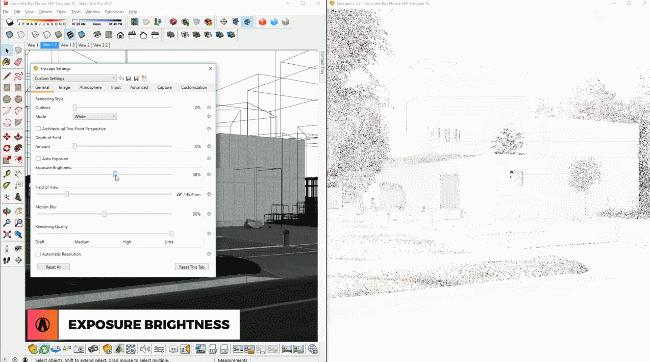
Task: Expand the Mode dropdown set to White
Action: pos(95,117)
